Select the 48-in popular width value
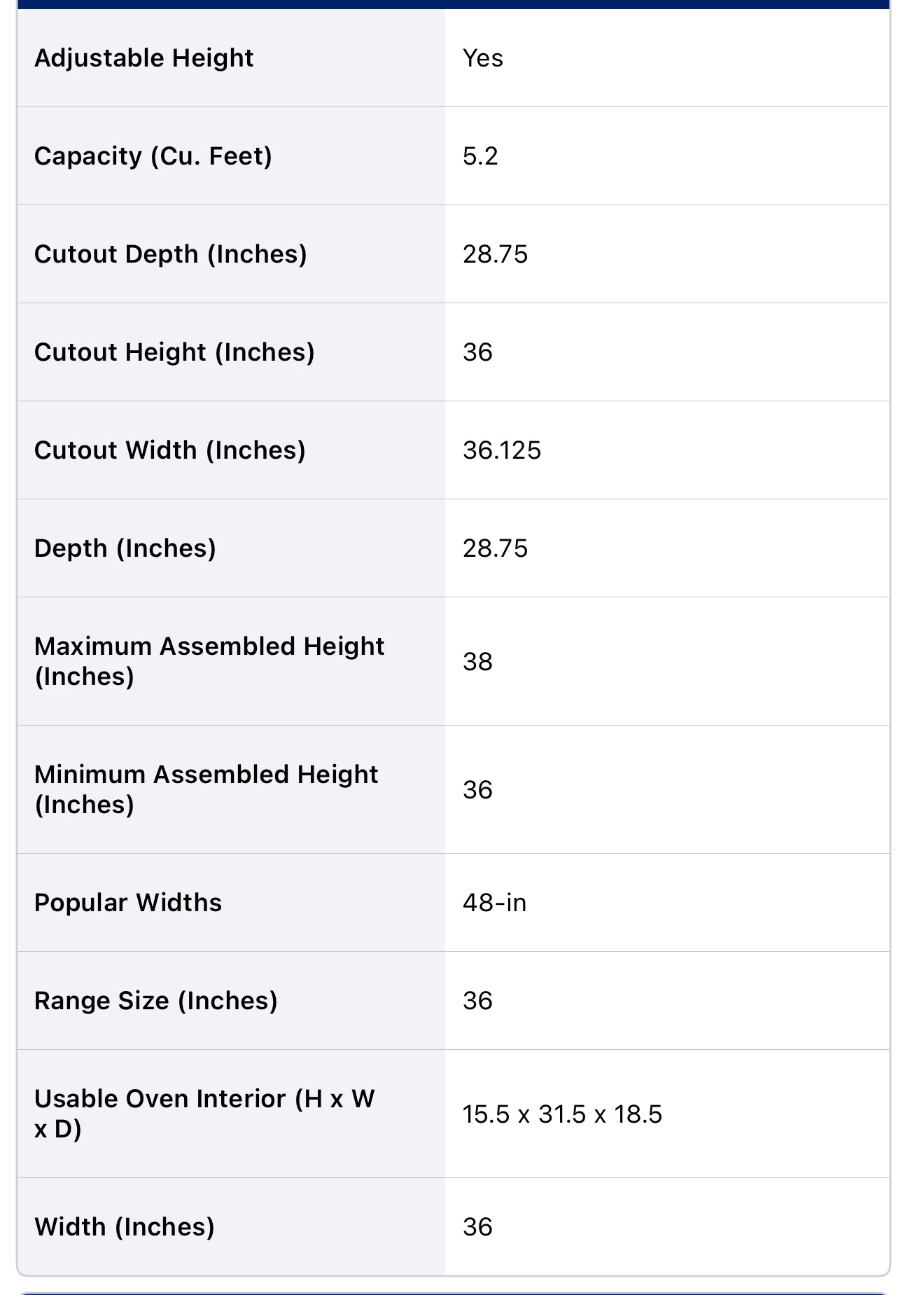 tap(494, 903)
